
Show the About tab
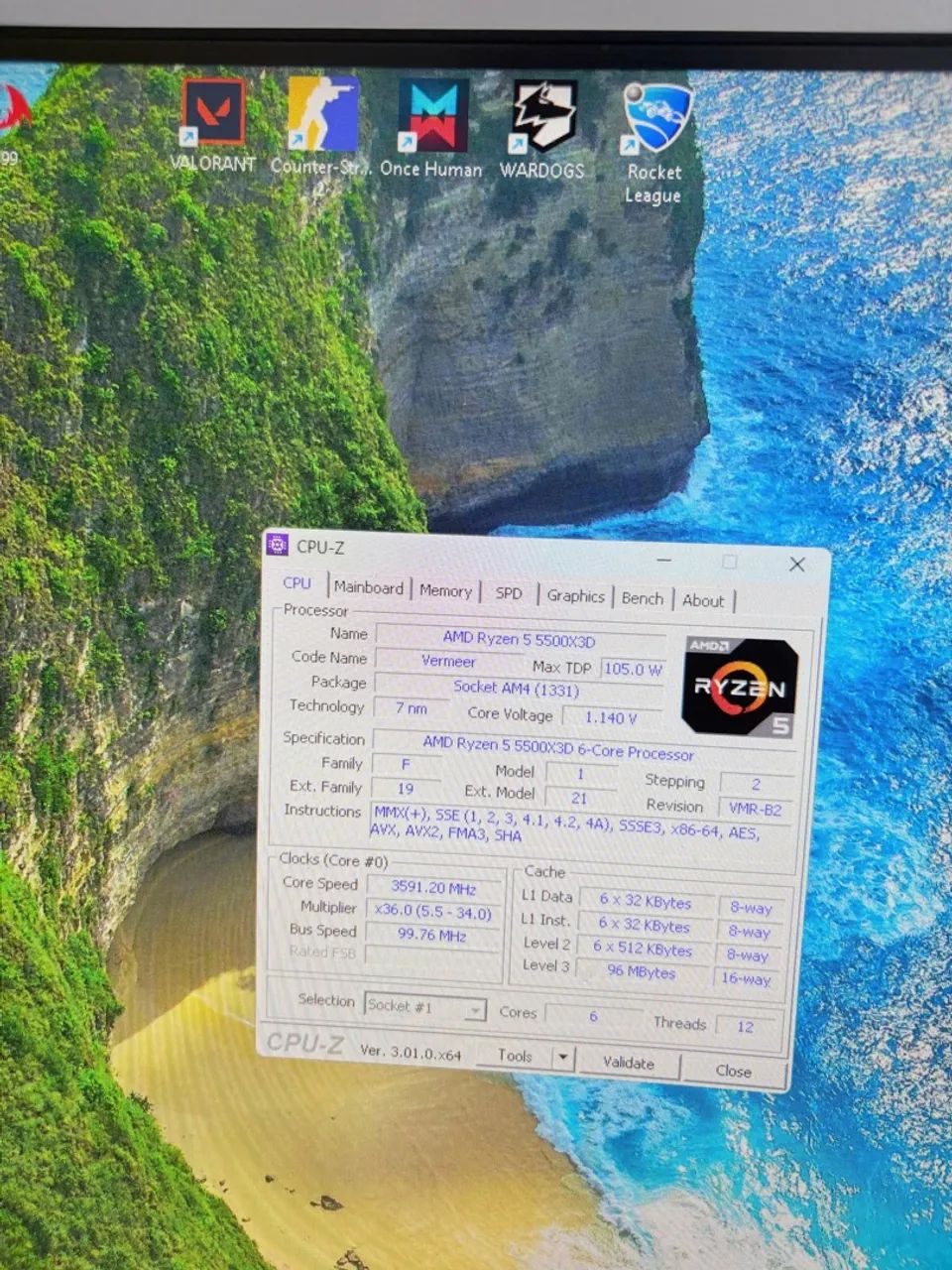click(703, 600)
